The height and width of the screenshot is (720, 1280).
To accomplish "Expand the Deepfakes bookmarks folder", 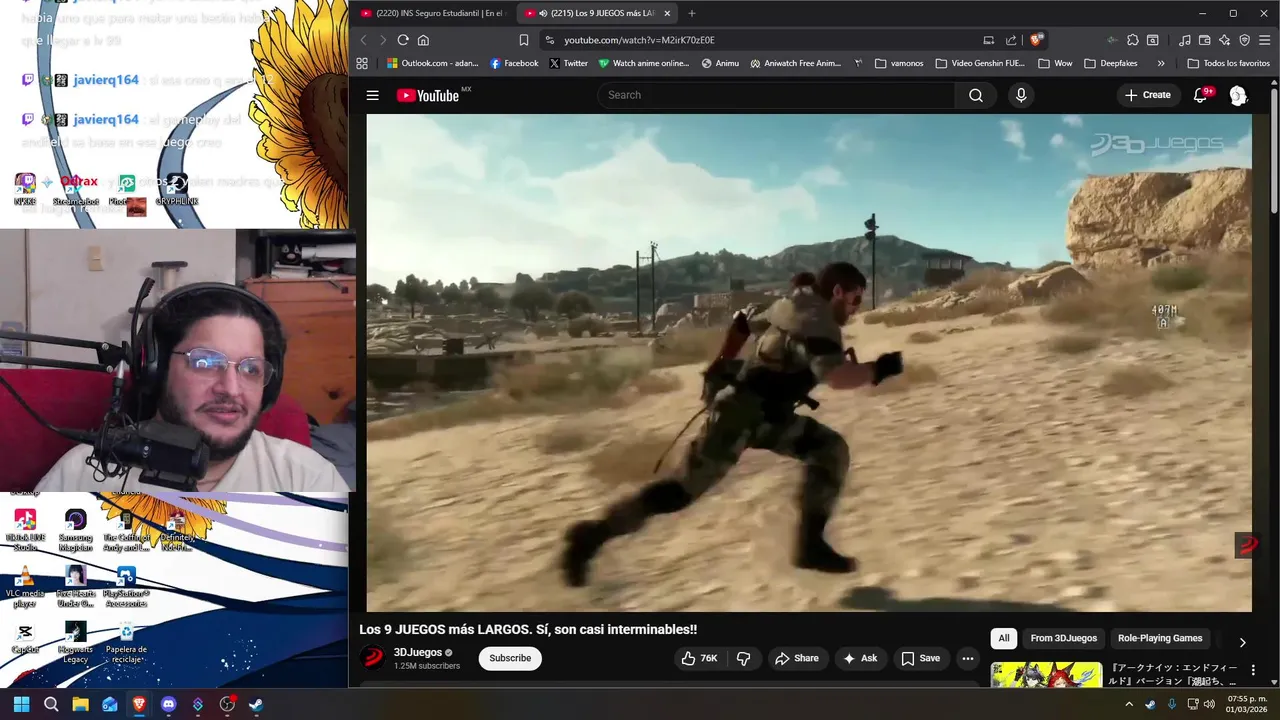I will (1111, 63).
